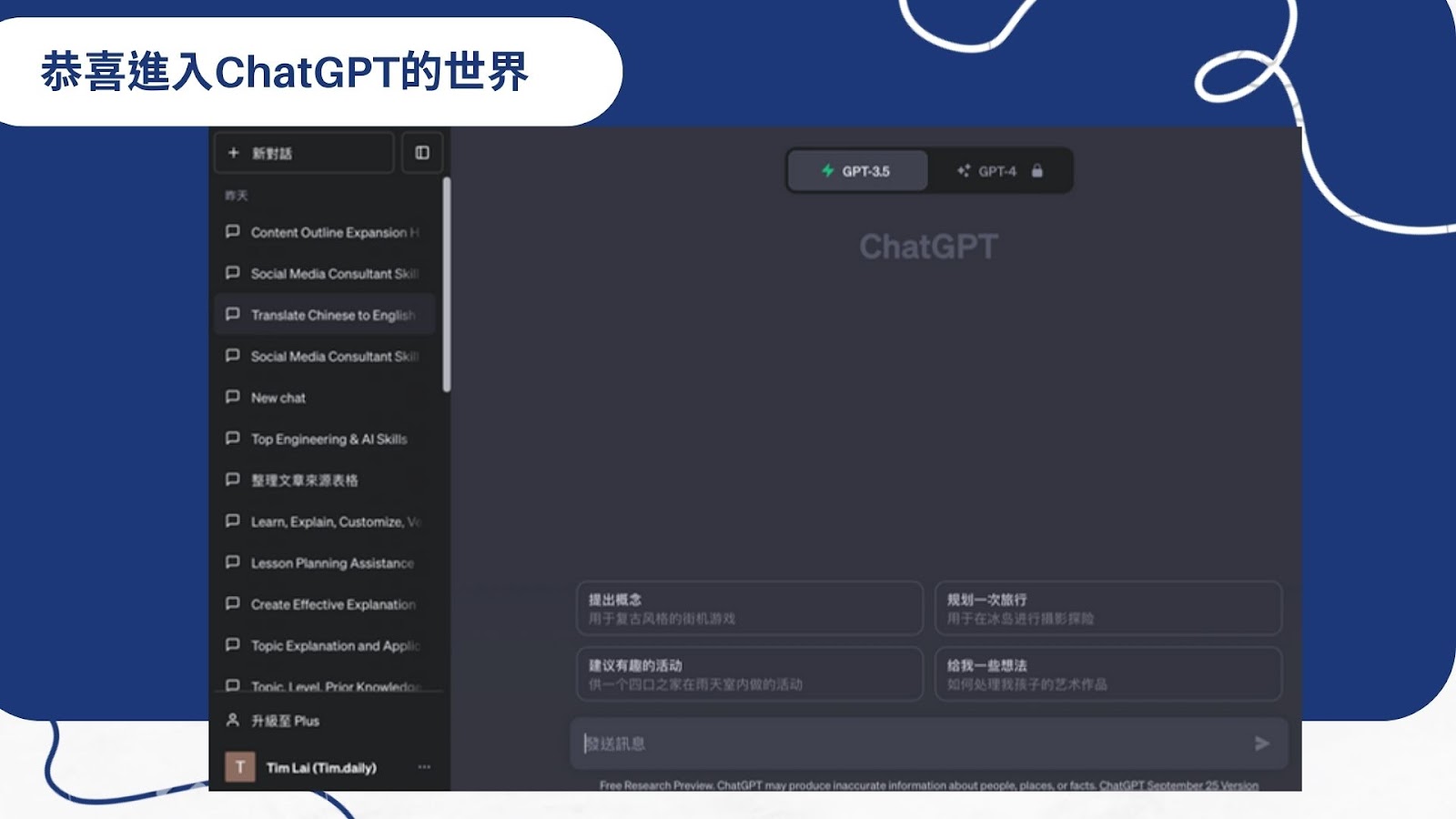Viewport: 1456px width, 819px height.
Task: Click the person icon beside 升級至 Plus
Action: [x=233, y=720]
